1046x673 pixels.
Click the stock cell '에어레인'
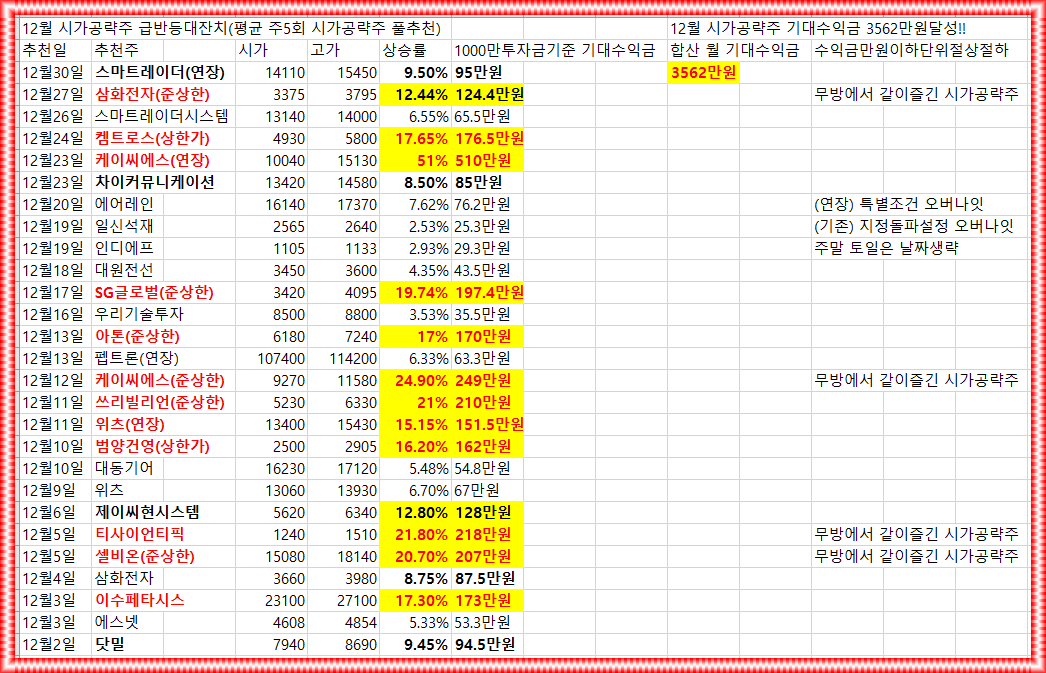point(124,205)
